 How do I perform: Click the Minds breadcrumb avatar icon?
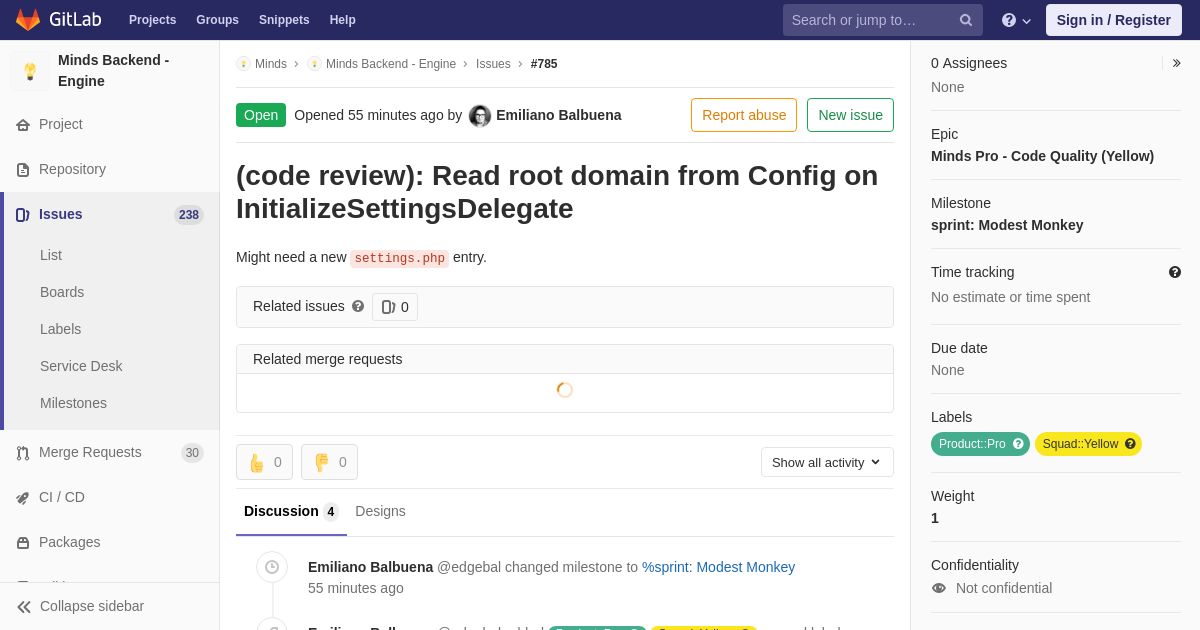(x=243, y=64)
